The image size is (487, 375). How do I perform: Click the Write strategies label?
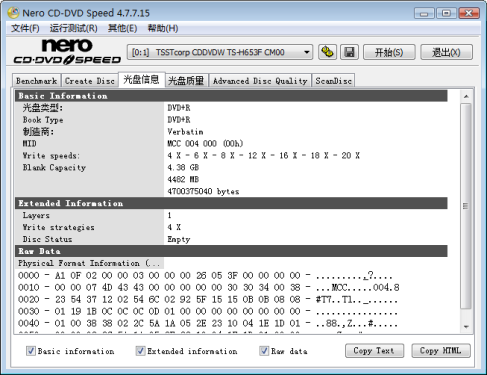pyautogui.click(x=58, y=227)
